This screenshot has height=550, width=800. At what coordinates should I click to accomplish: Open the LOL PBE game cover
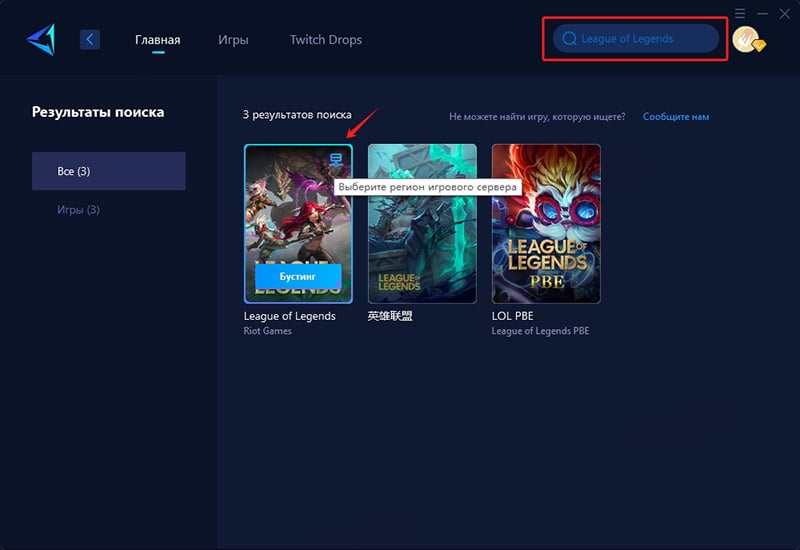546,224
